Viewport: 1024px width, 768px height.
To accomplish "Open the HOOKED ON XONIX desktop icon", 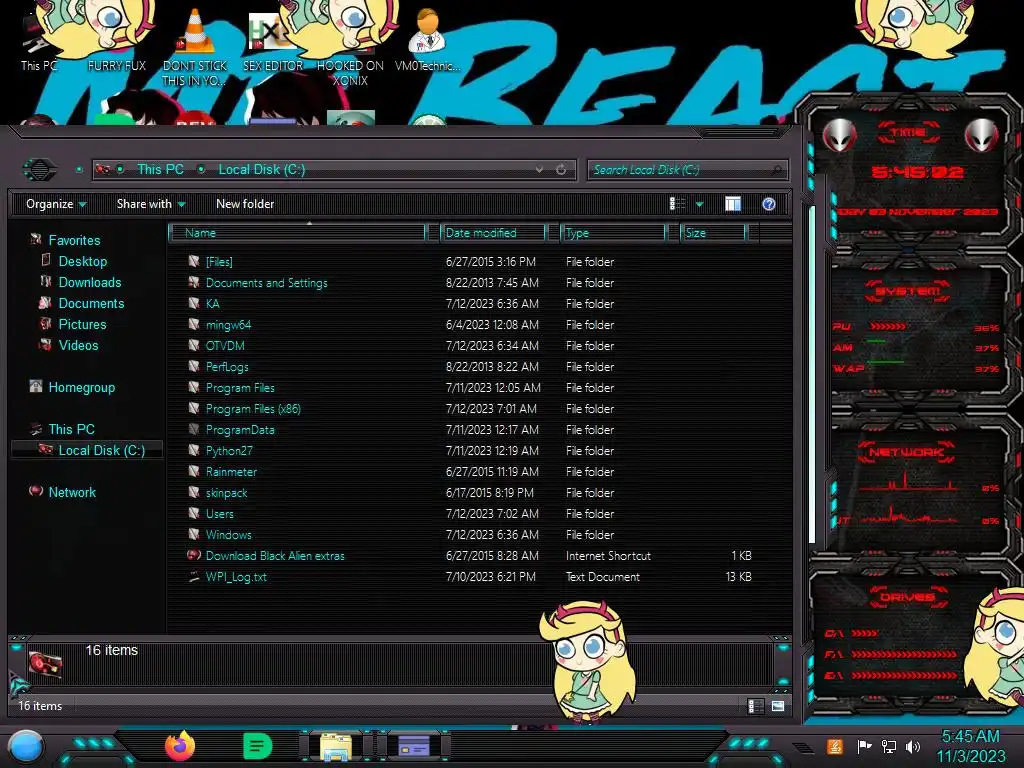I will [350, 47].
